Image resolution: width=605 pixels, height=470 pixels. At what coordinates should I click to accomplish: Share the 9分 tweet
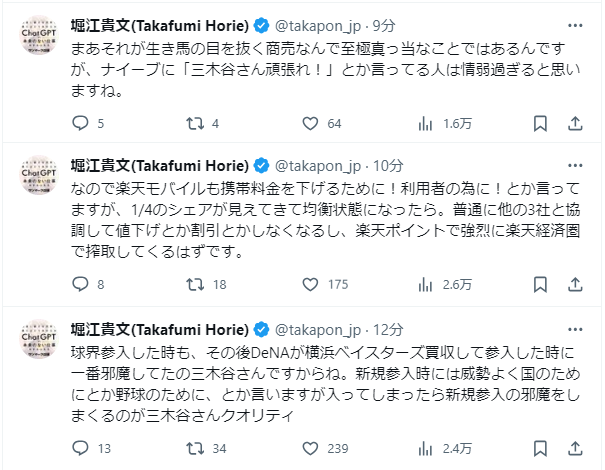point(575,124)
